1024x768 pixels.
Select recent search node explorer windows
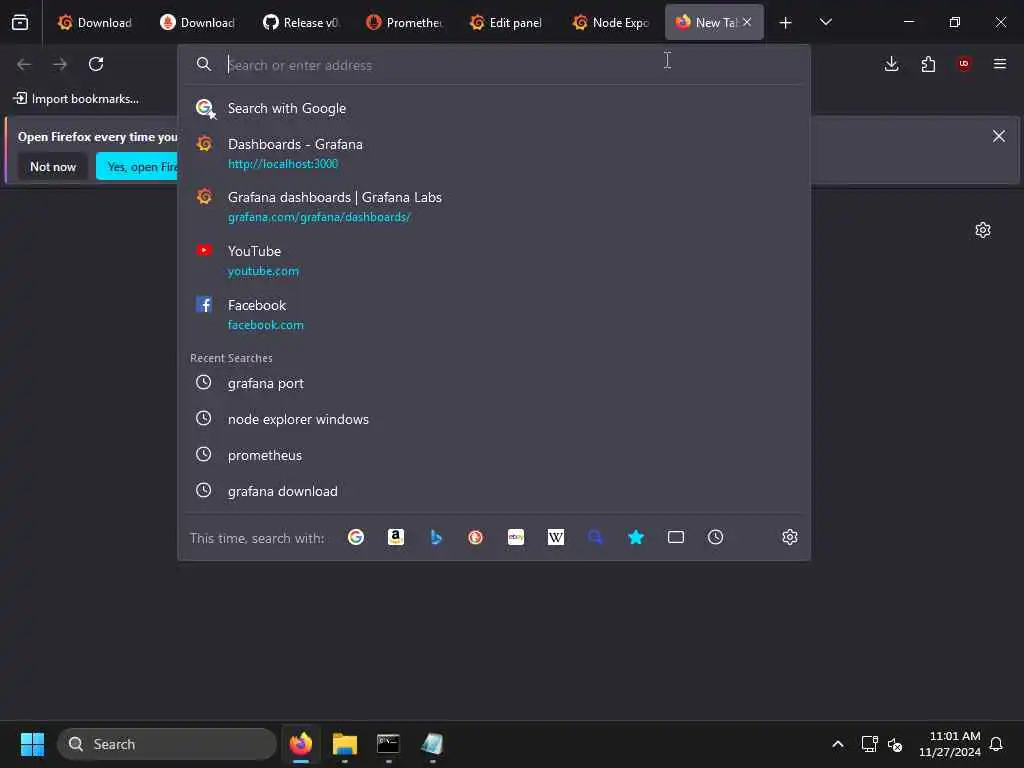[x=494, y=419]
